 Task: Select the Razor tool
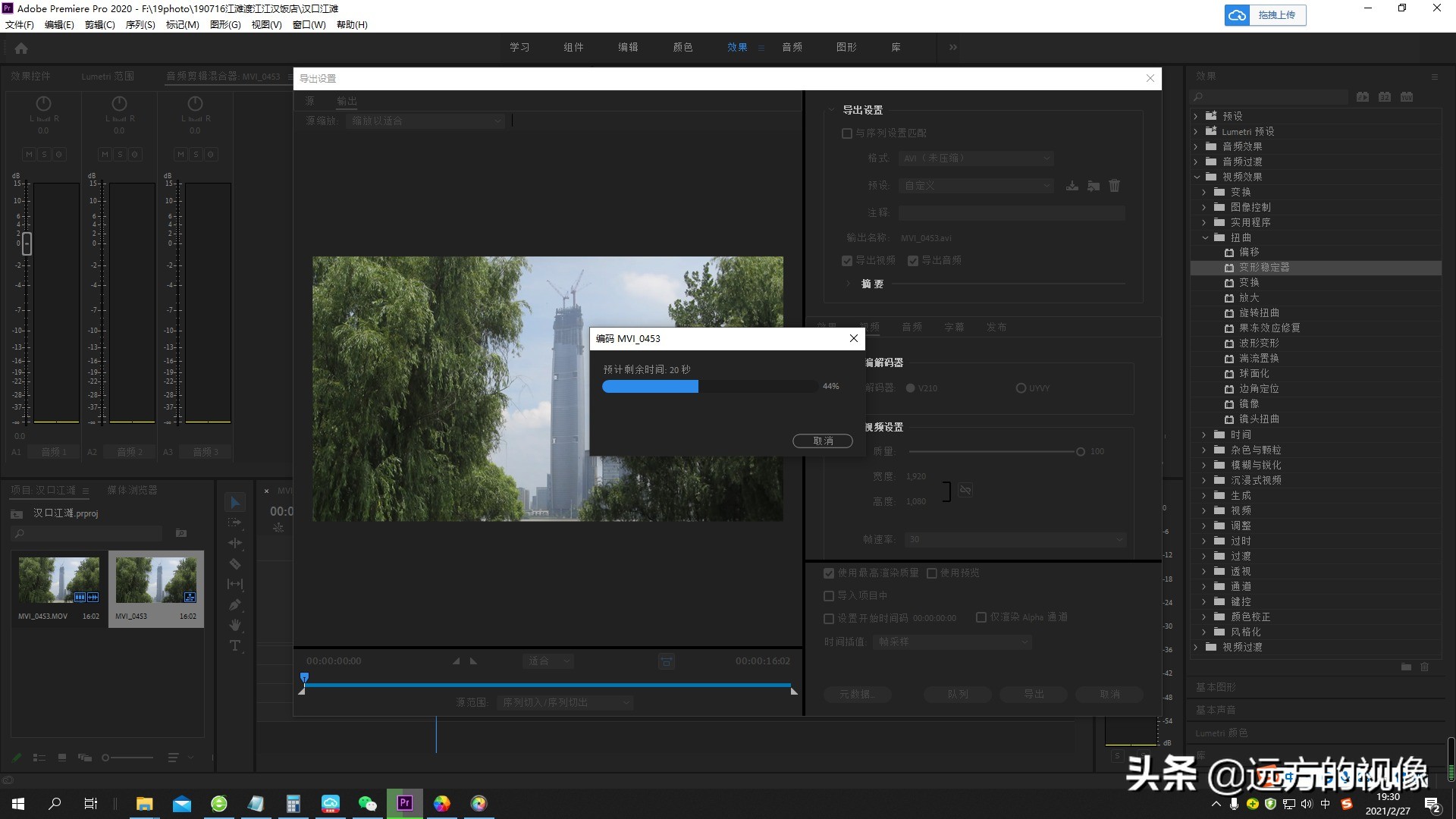coord(235,563)
